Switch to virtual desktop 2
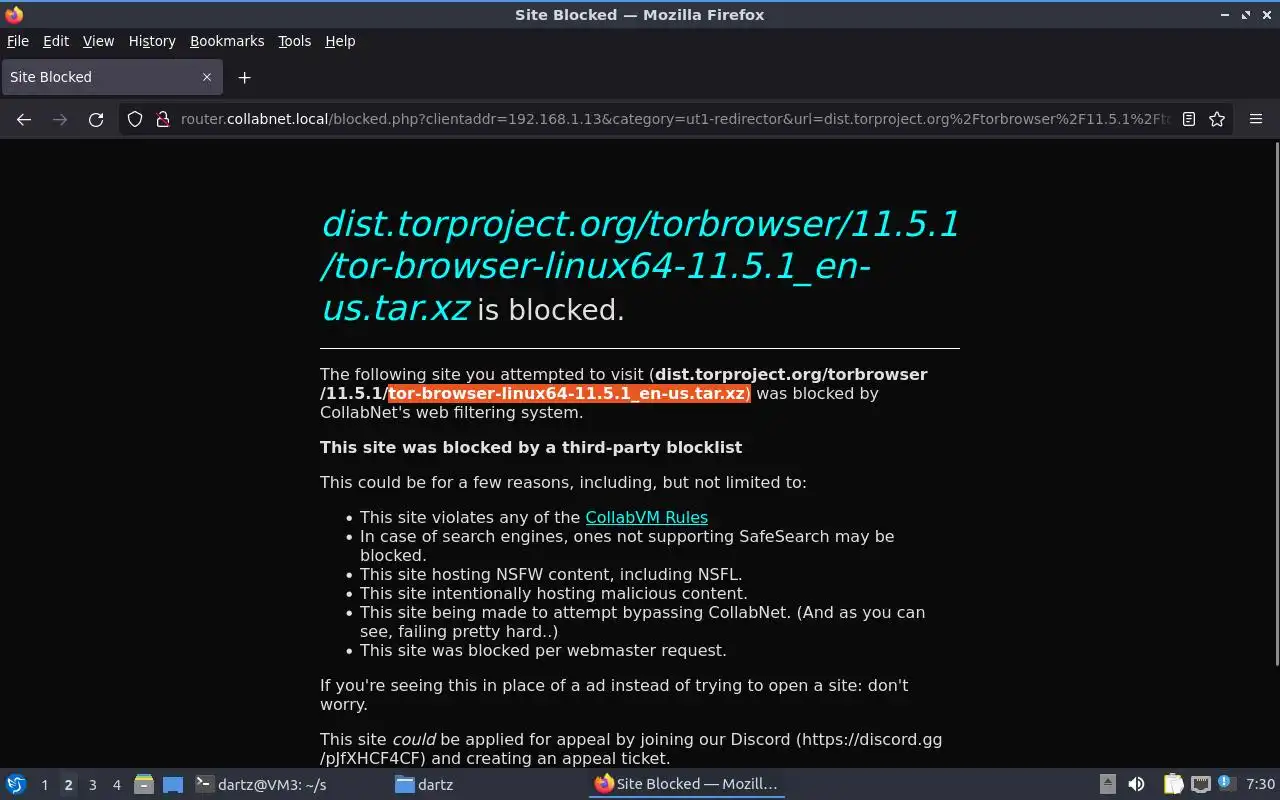 click(68, 785)
